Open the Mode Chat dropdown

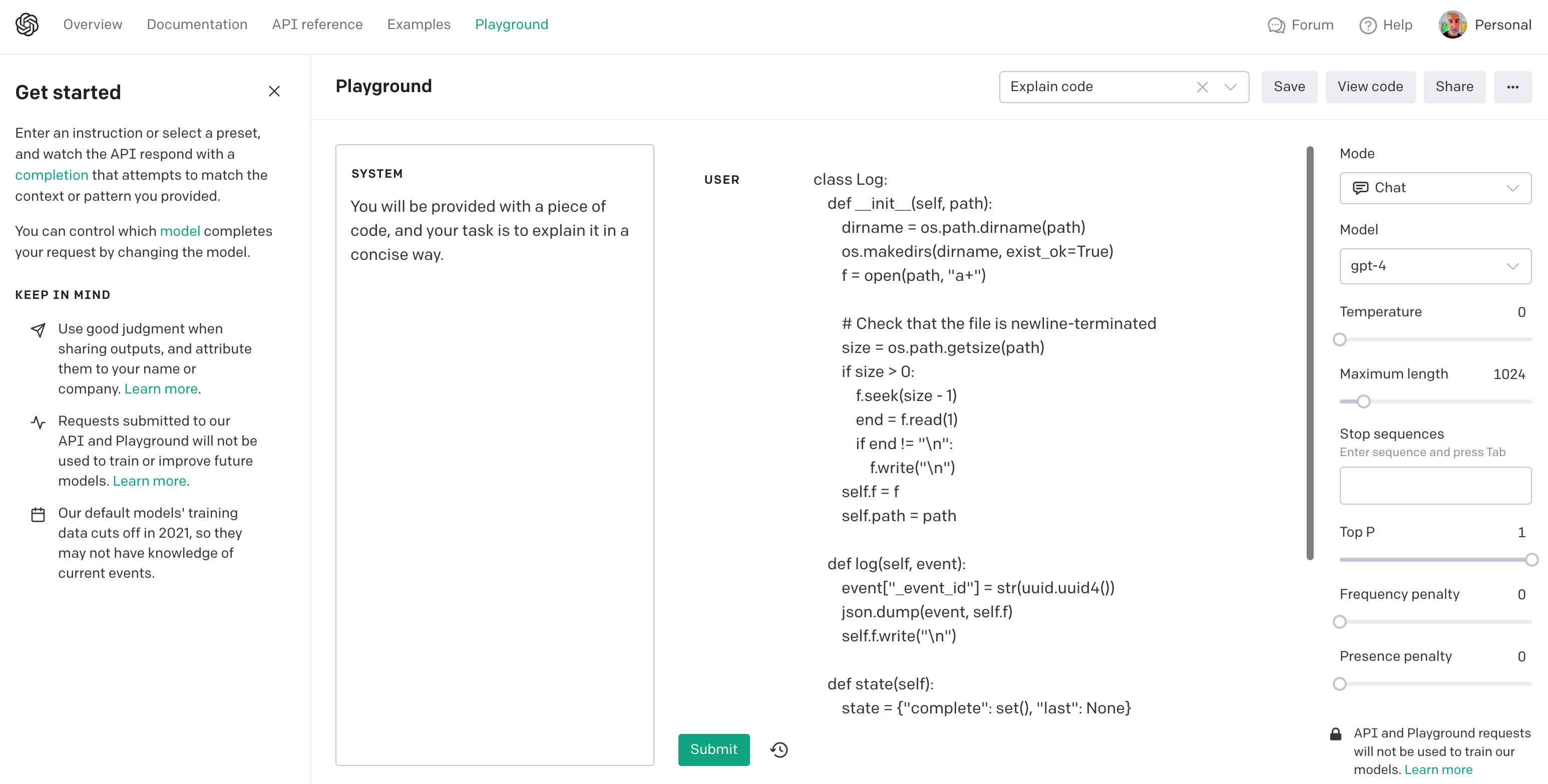(1435, 188)
